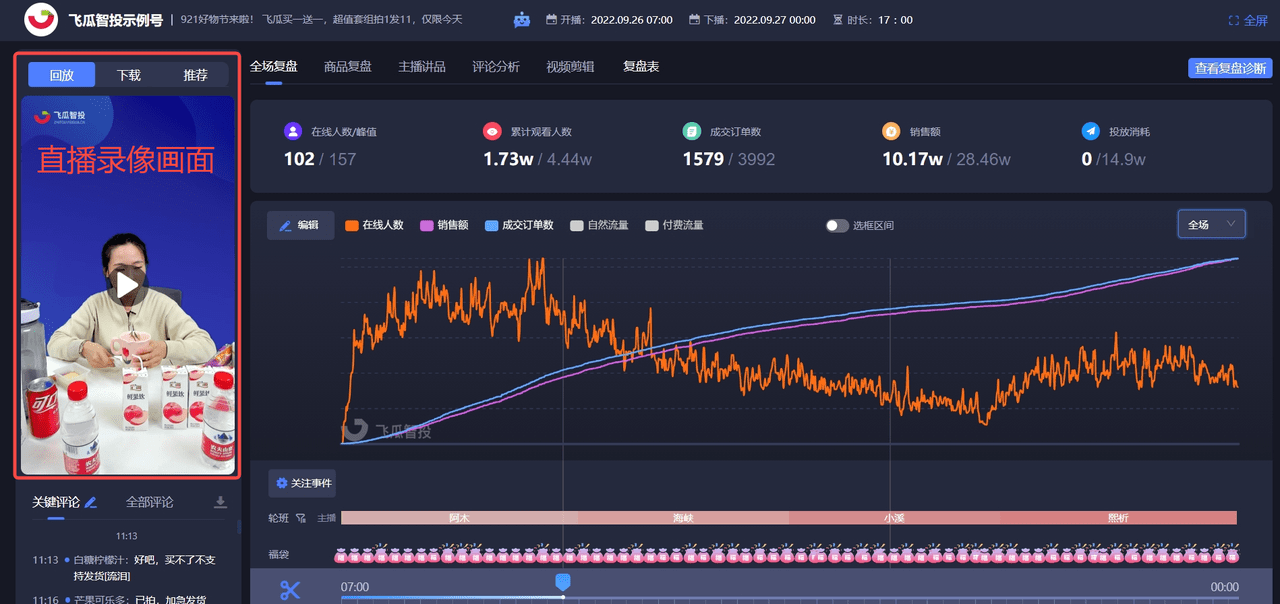Toggle the 付费流量 series legend
1280x604 pixels.
674,225
